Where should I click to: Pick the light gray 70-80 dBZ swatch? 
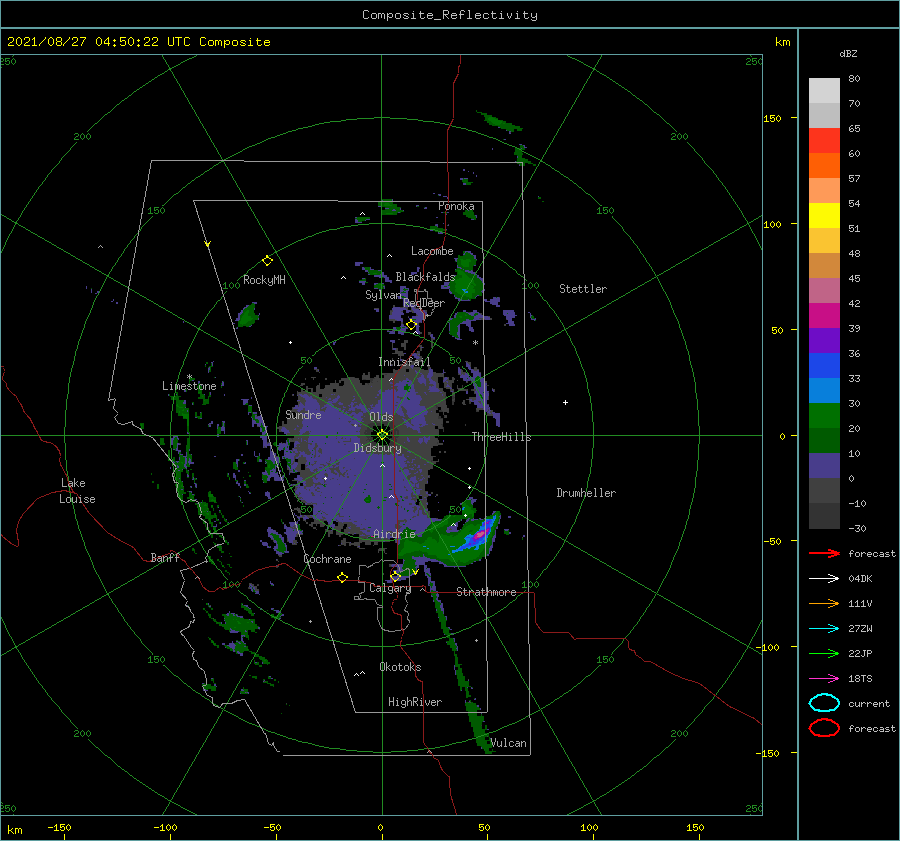pos(824,91)
